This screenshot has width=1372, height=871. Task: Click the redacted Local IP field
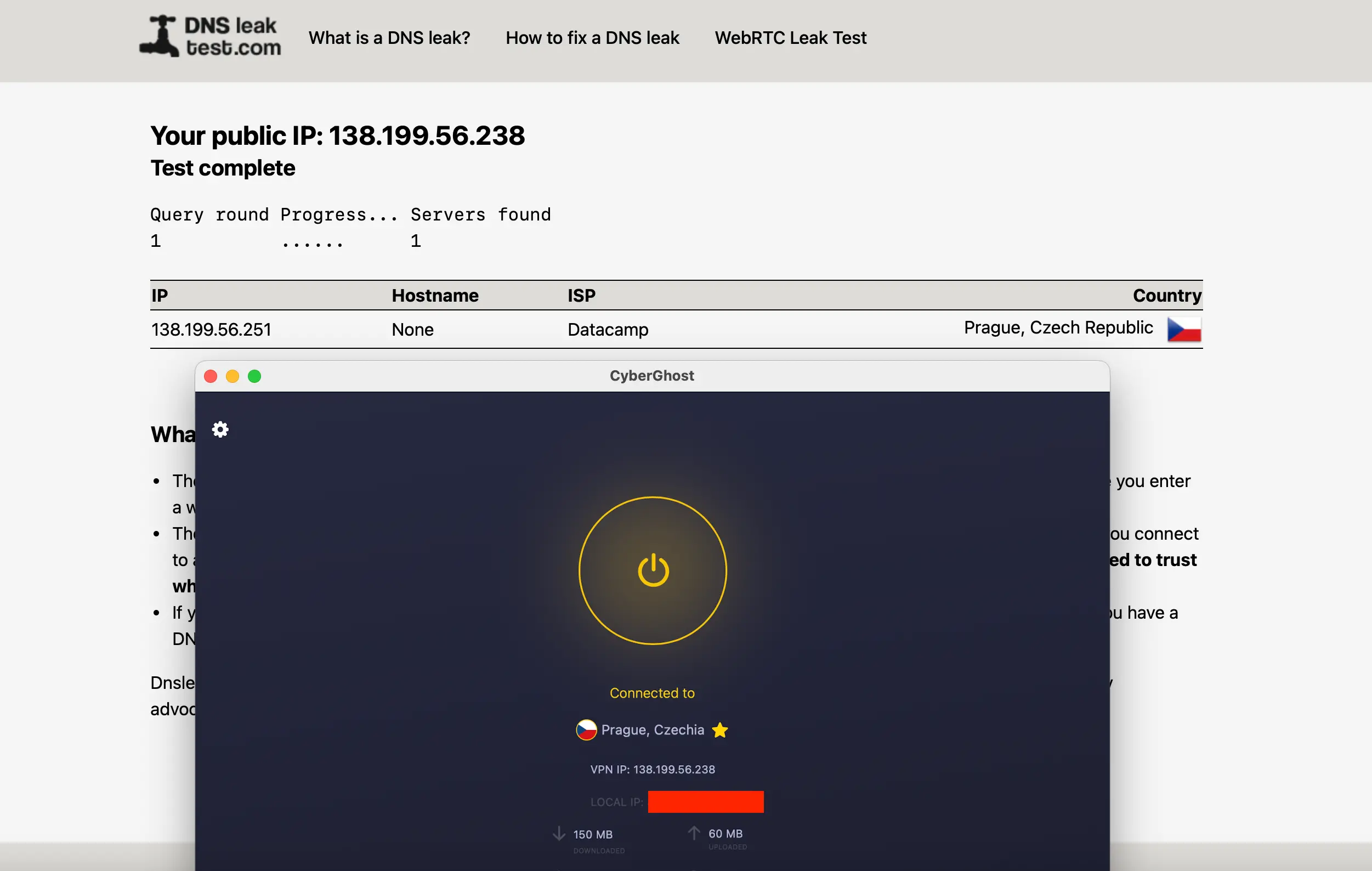point(706,801)
